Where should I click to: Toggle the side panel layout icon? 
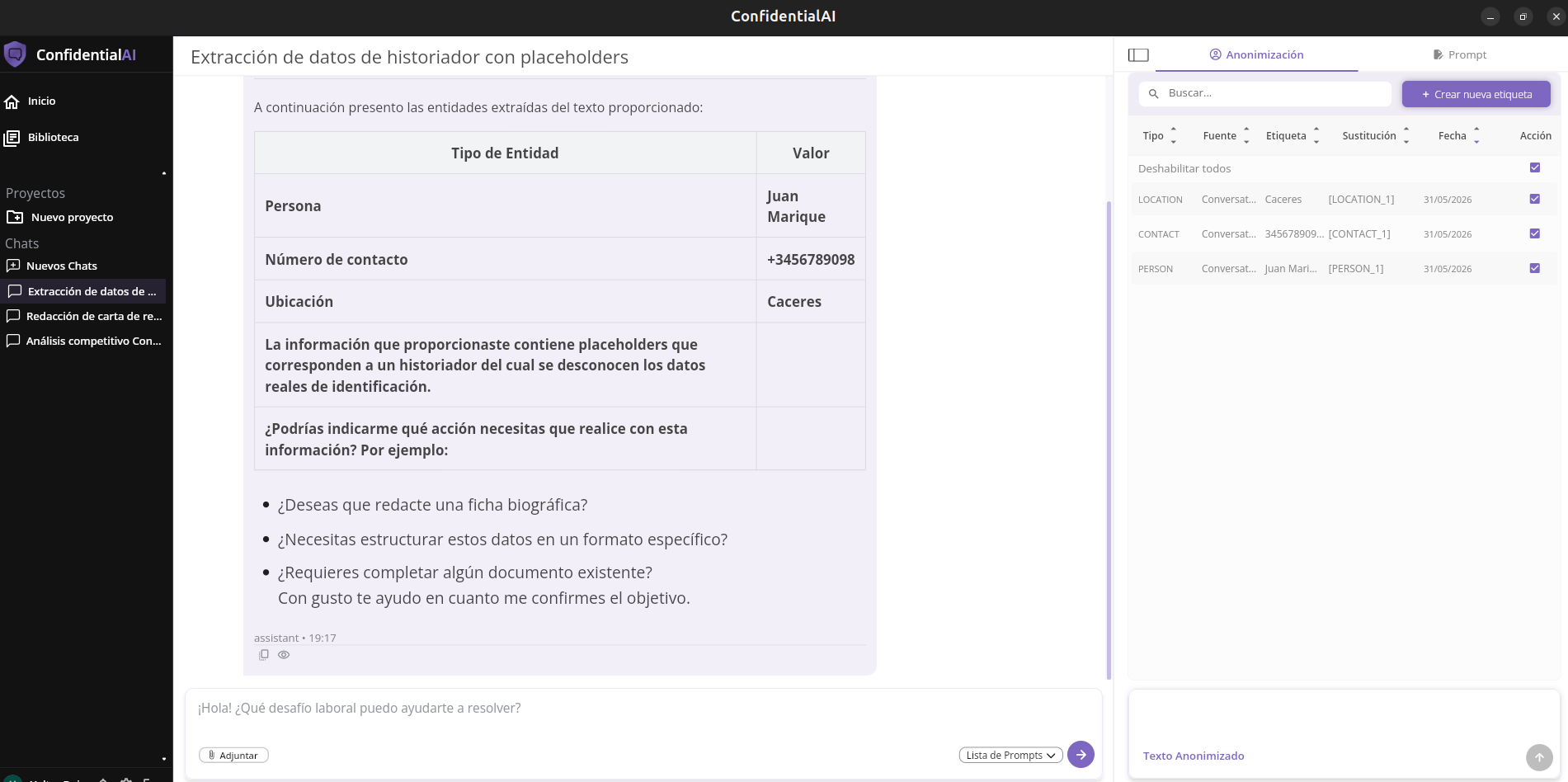(x=1138, y=55)
